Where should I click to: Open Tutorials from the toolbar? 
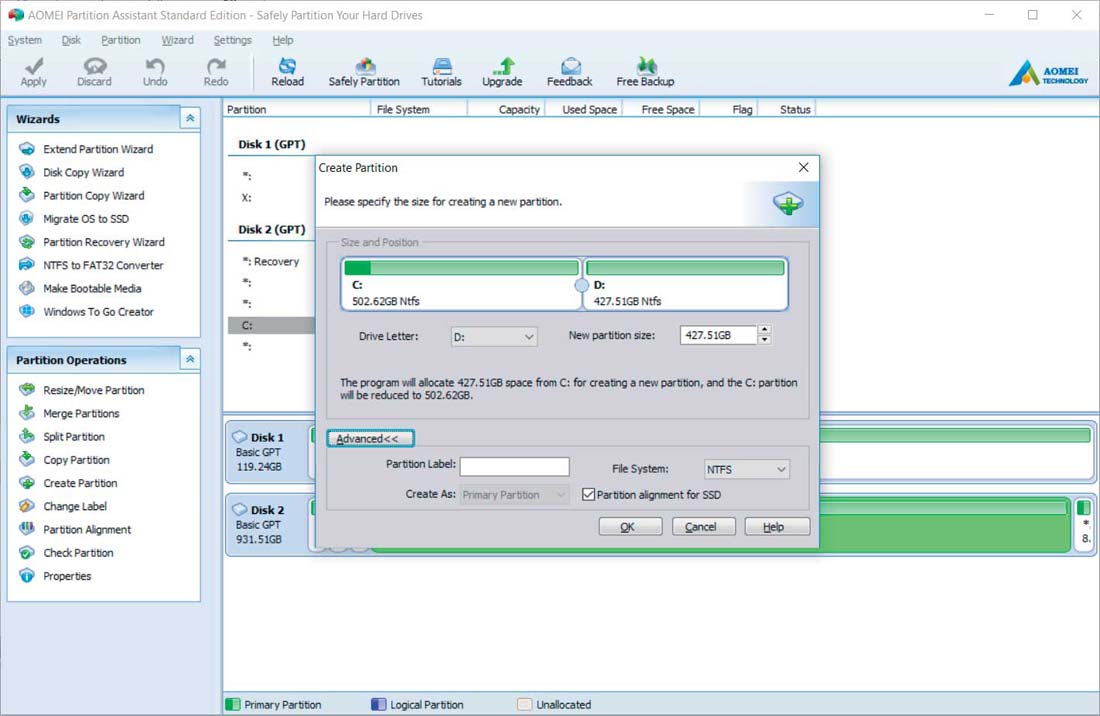click(x=441, y=72)
